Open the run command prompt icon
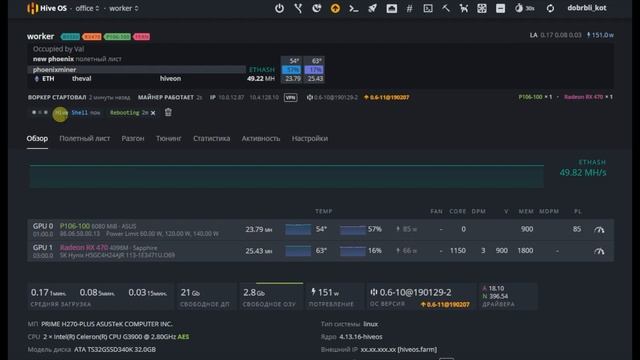The height and width of the screenshot is (360, 640). coord(353,8)
